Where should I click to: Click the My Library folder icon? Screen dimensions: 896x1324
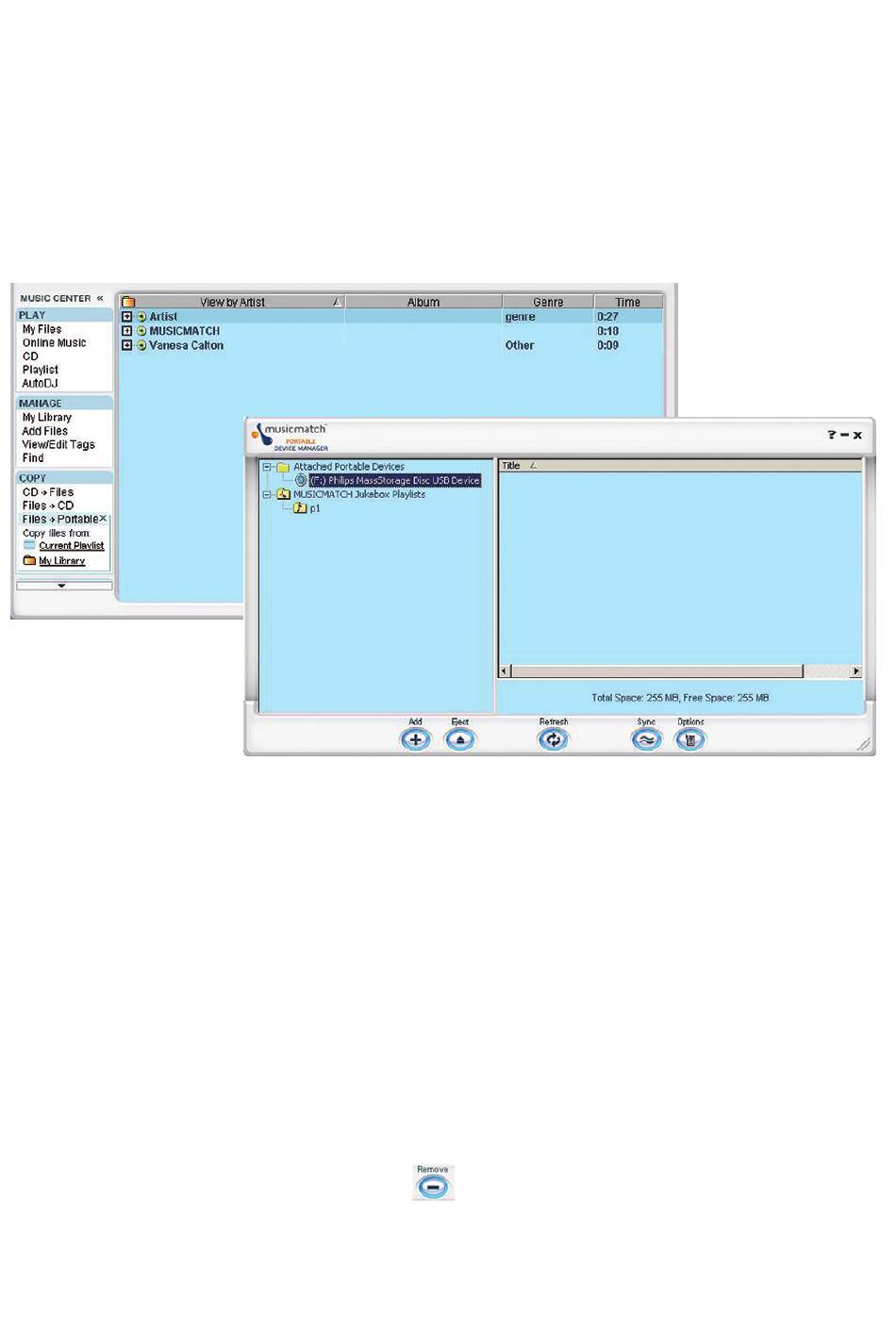[x=29, y=560]
